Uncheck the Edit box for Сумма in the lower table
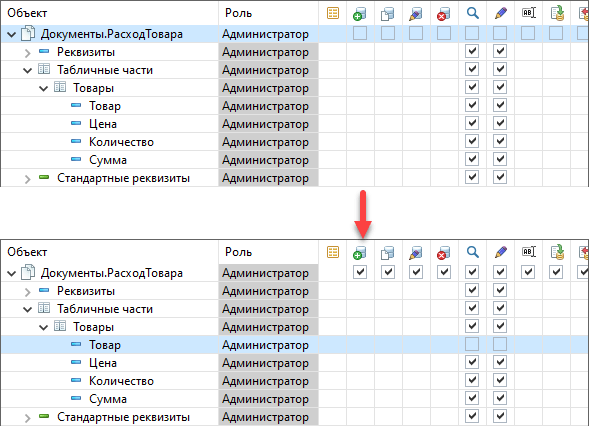Screen dimensions: 589x426 click(500, 398)
